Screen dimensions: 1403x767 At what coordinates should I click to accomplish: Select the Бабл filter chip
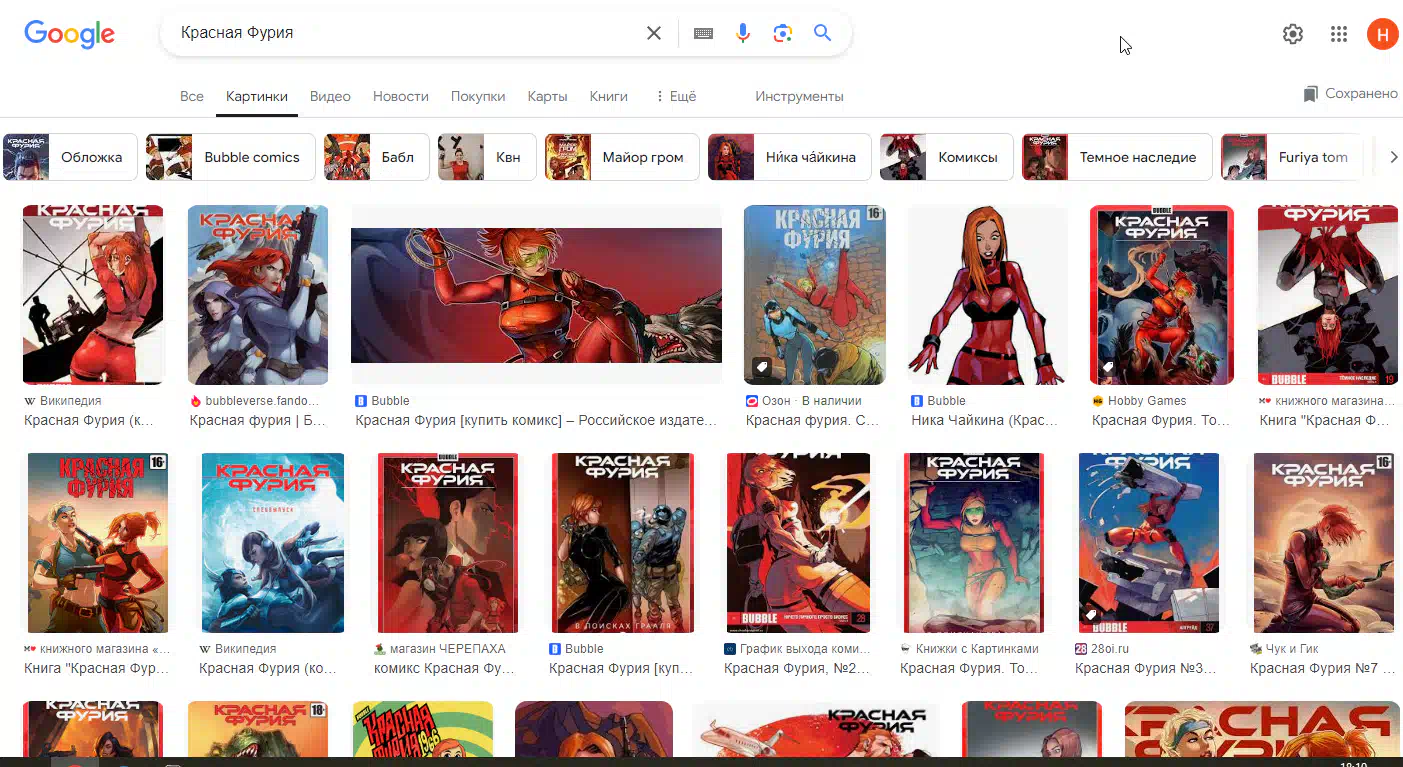(377, 157)
